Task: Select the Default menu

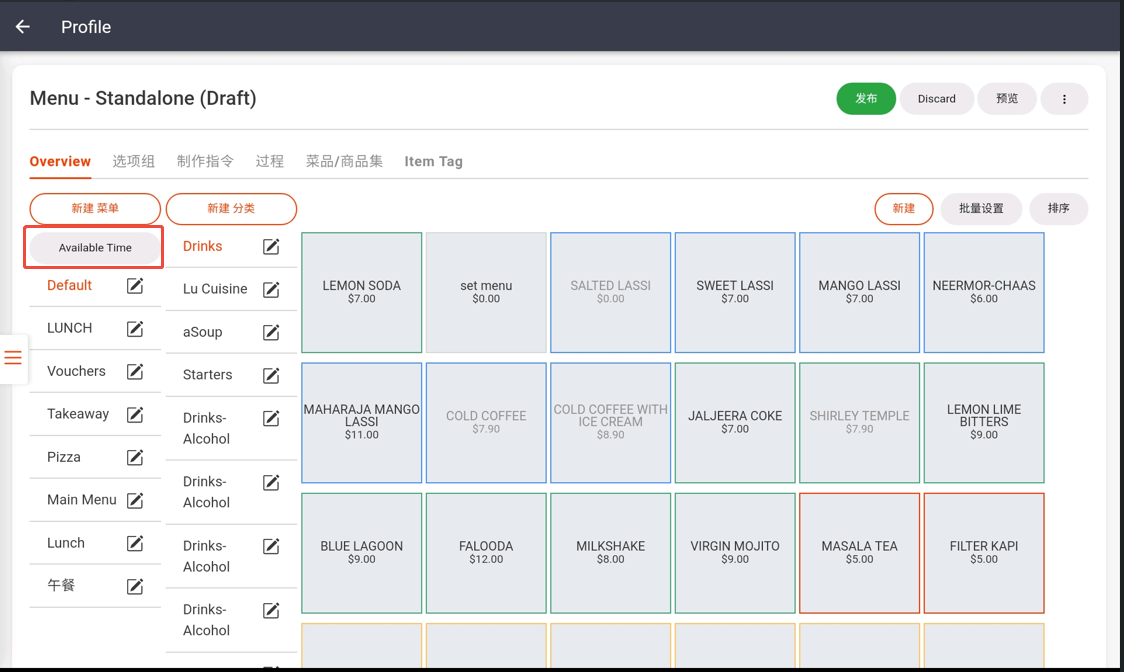Action: 70,285
